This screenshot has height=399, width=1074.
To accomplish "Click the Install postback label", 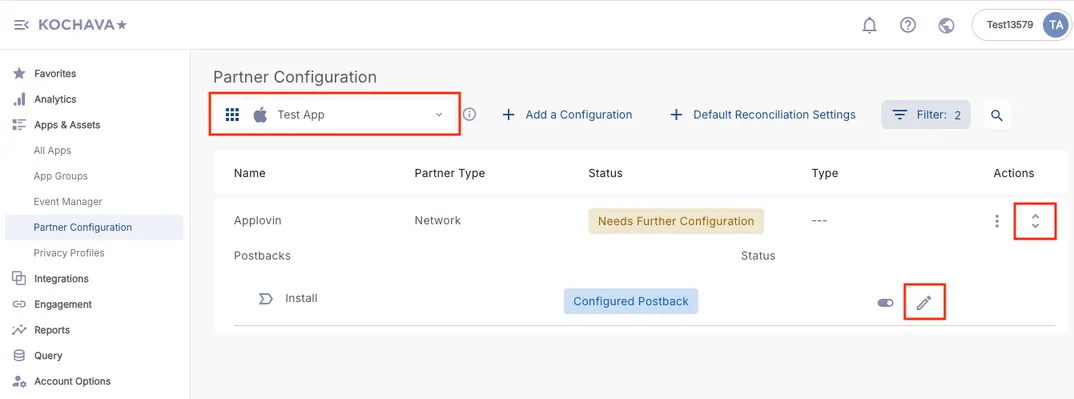I will click(301, 298).
